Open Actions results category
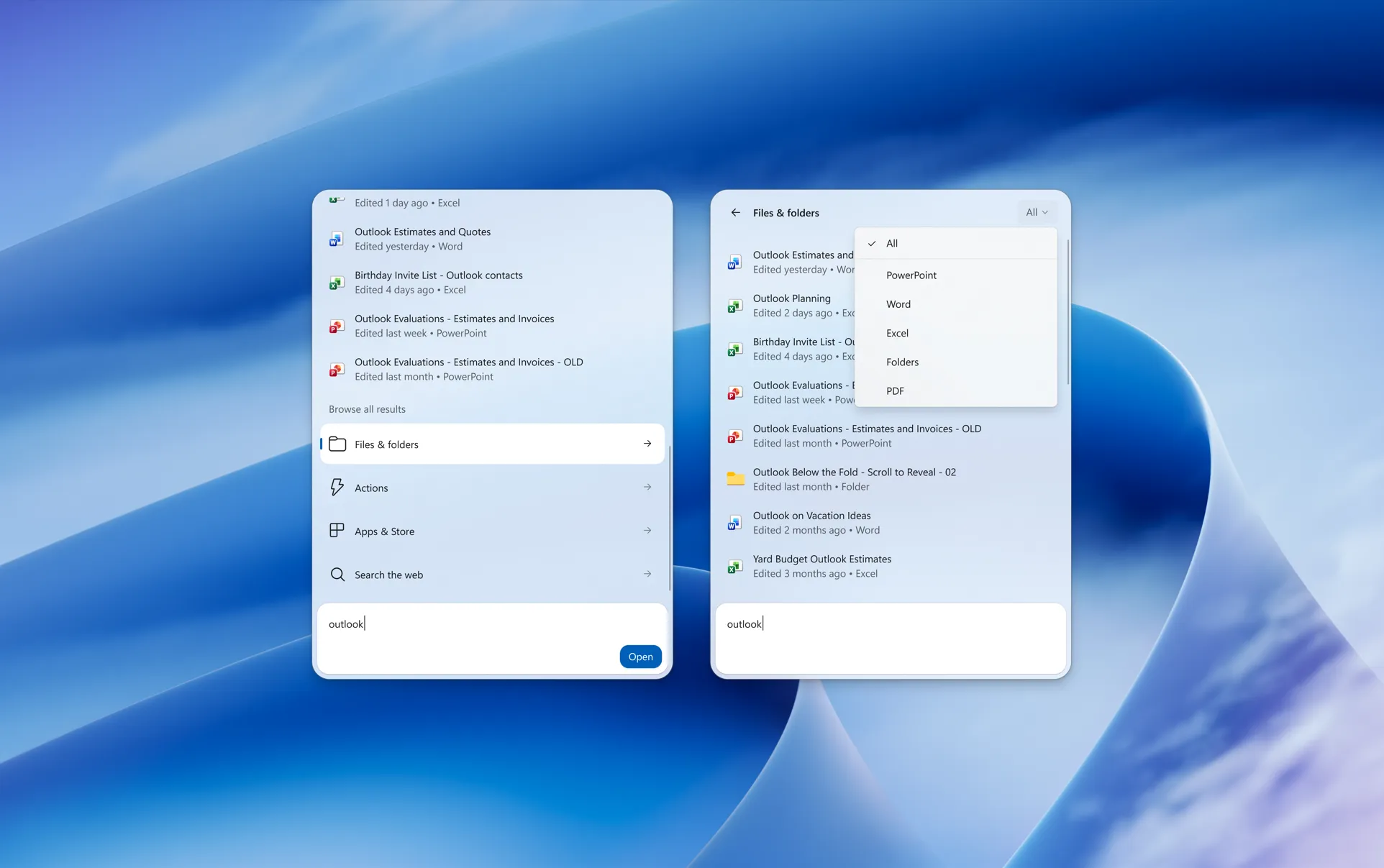Image resolution: width=1384 pixels, height=868 pixels. point(492,488)
